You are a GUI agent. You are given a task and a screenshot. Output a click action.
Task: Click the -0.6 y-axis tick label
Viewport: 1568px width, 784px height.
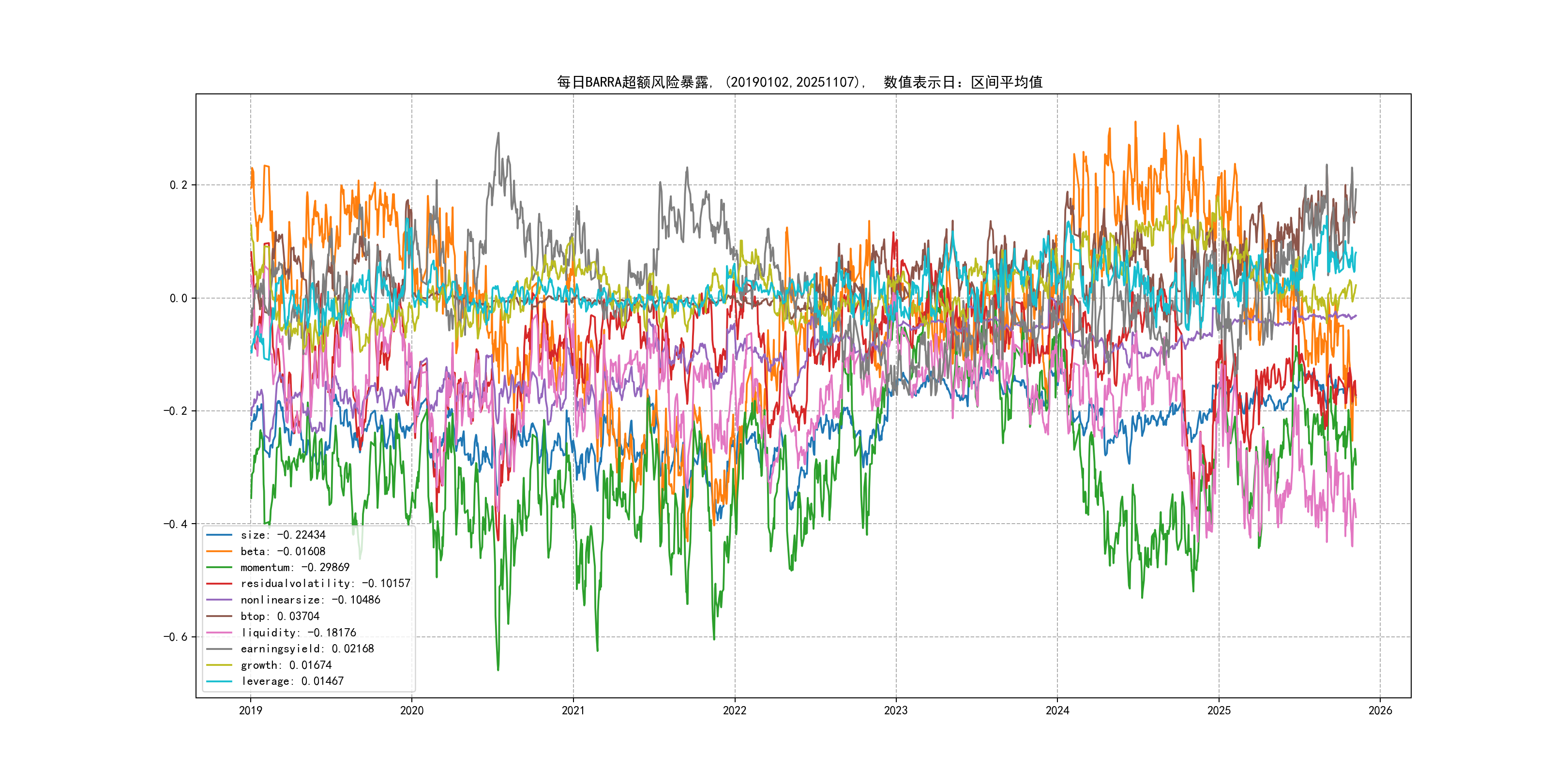(x=175, y=637)
